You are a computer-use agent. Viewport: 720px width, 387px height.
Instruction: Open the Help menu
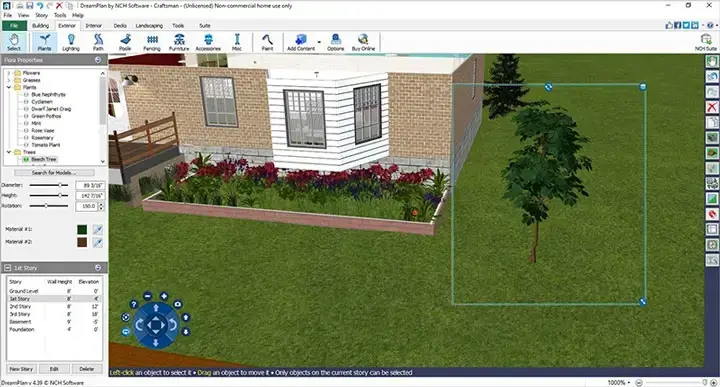click(x=78, y=15)
